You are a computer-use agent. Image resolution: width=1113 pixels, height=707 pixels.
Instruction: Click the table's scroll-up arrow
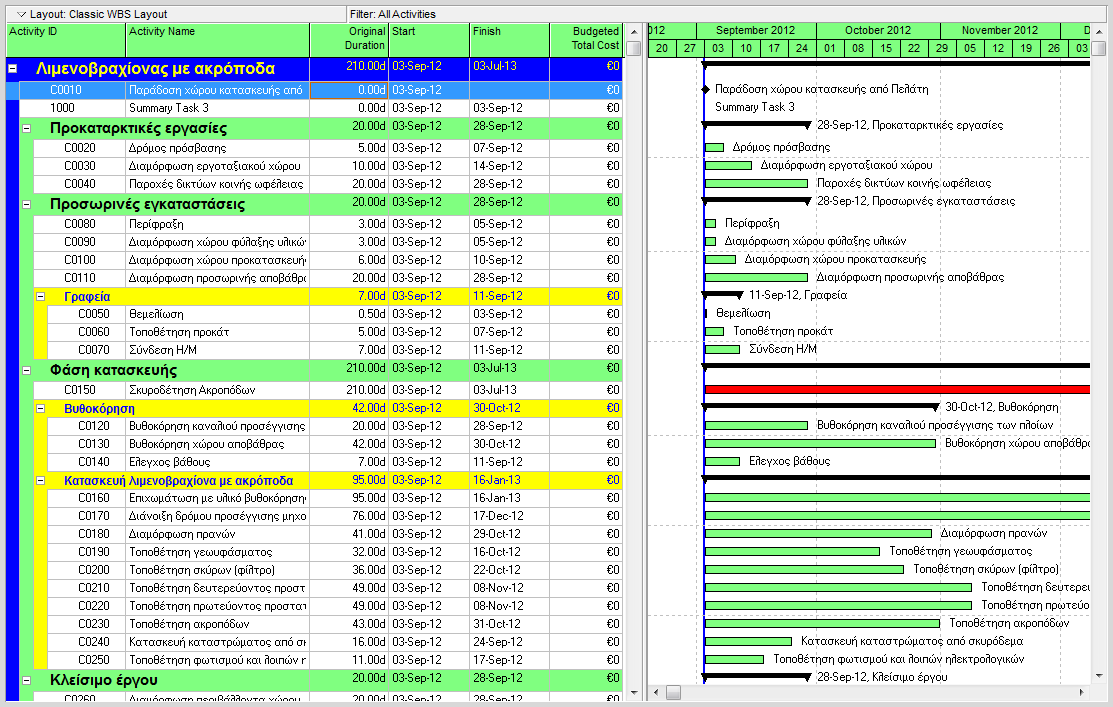[634, 32]
